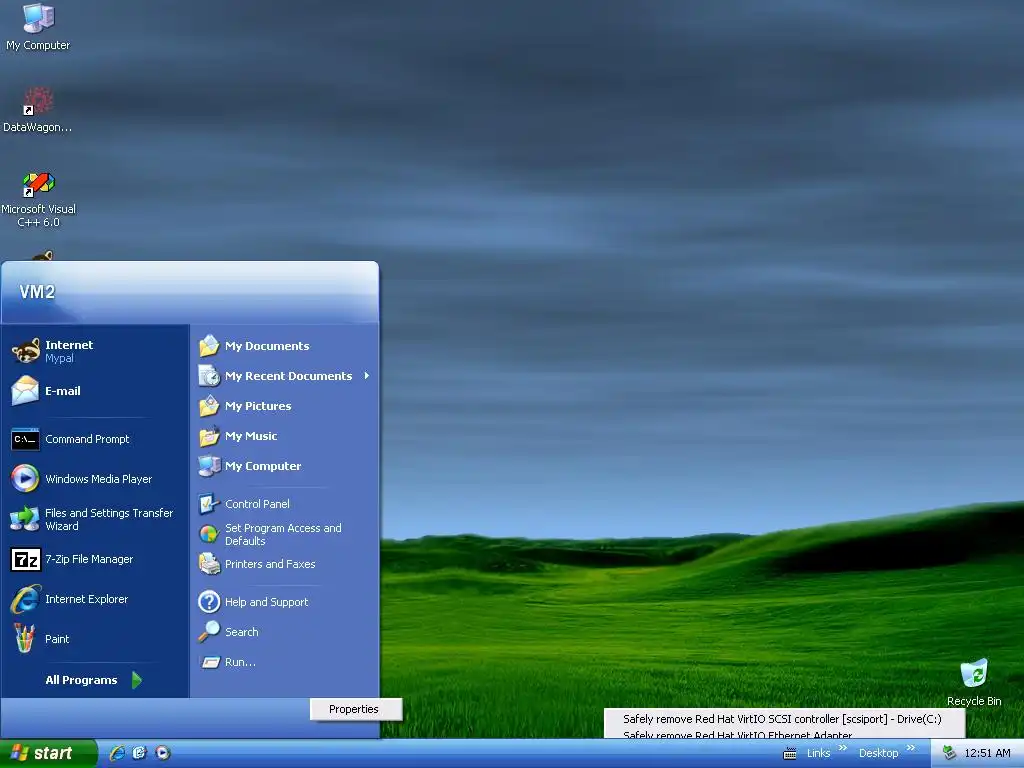Open Mypal Internet browser entry
Screen dimensions: 1024x768
coord(95,351)
